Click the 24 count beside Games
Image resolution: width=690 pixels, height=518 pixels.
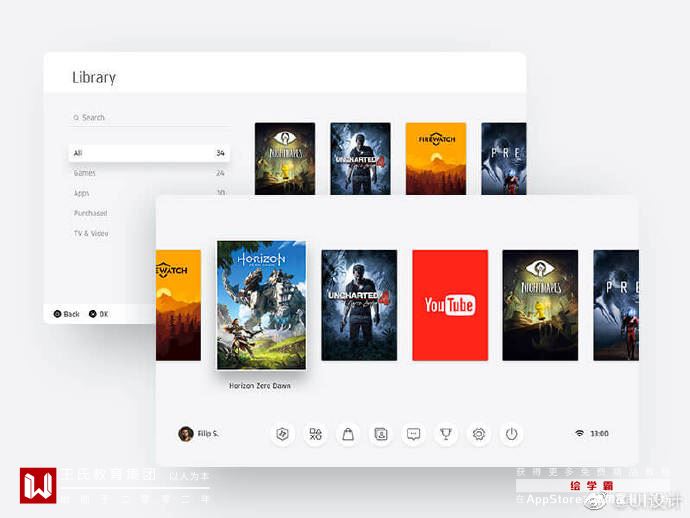220,173
